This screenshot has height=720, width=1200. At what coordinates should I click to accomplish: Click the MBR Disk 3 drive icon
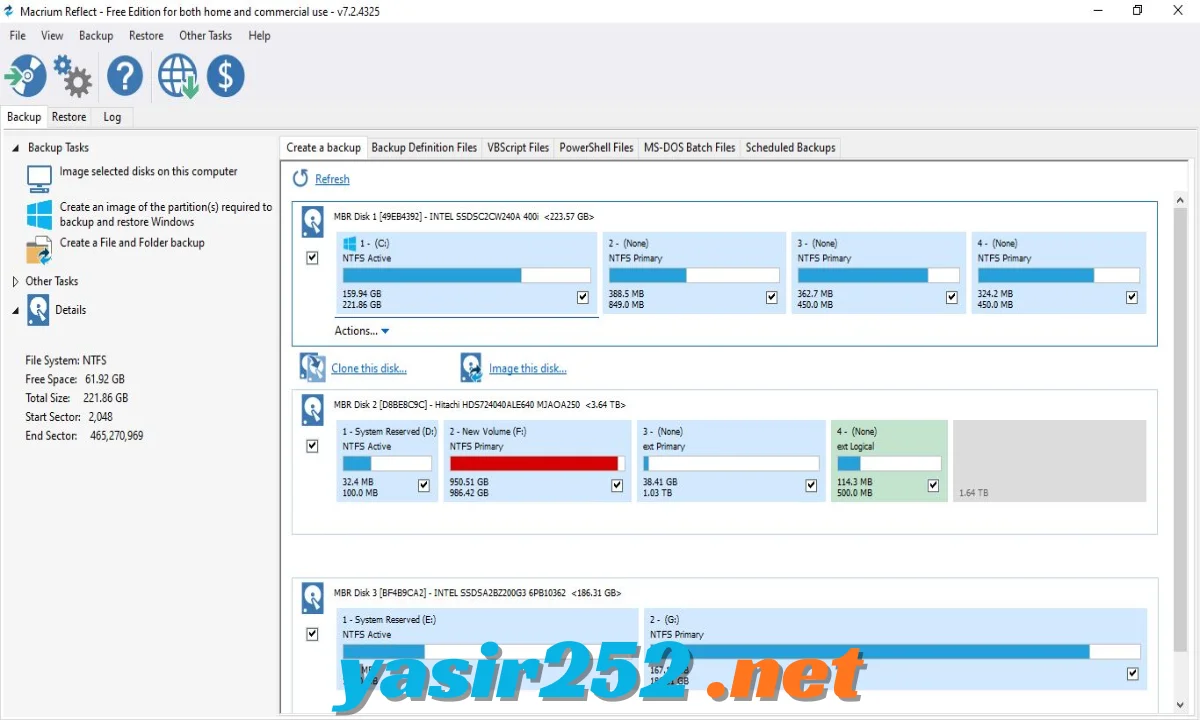point(313,598)
